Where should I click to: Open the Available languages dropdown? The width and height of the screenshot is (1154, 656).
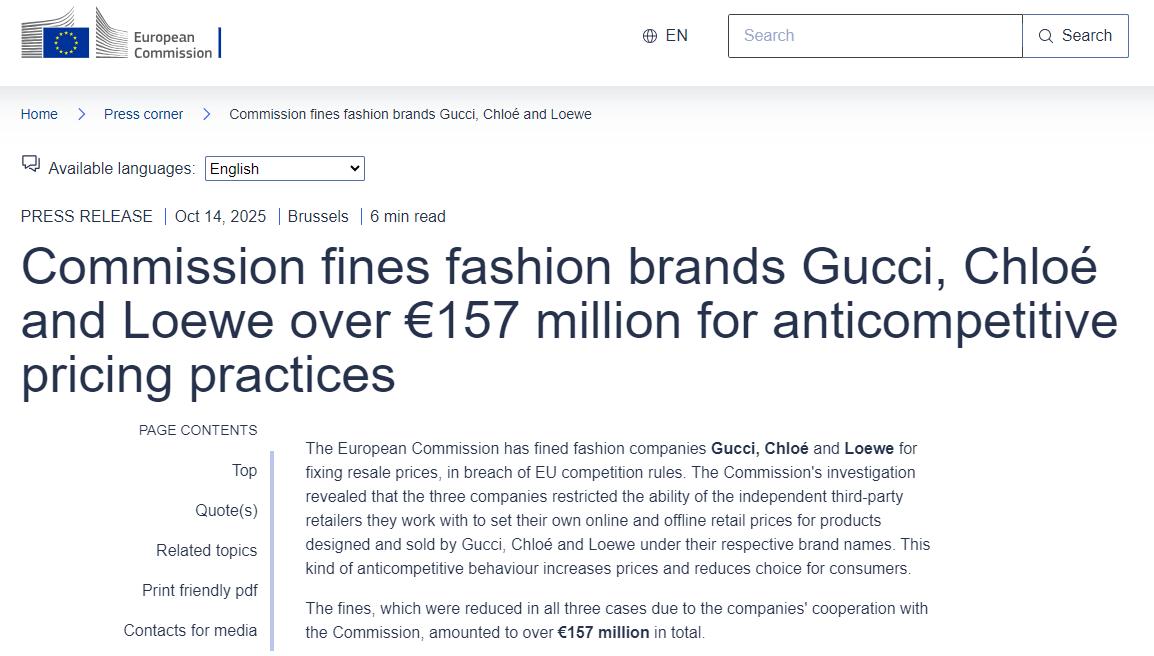pos(285,169)
